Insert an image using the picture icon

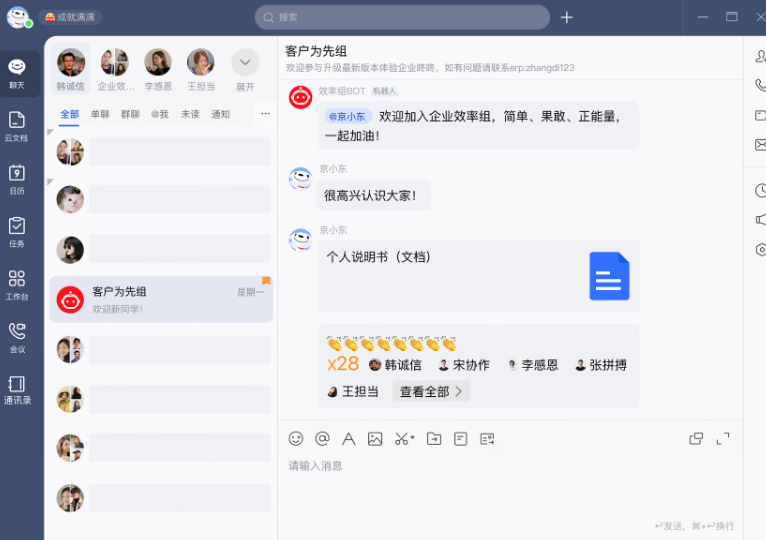click(x=375, y=438)
